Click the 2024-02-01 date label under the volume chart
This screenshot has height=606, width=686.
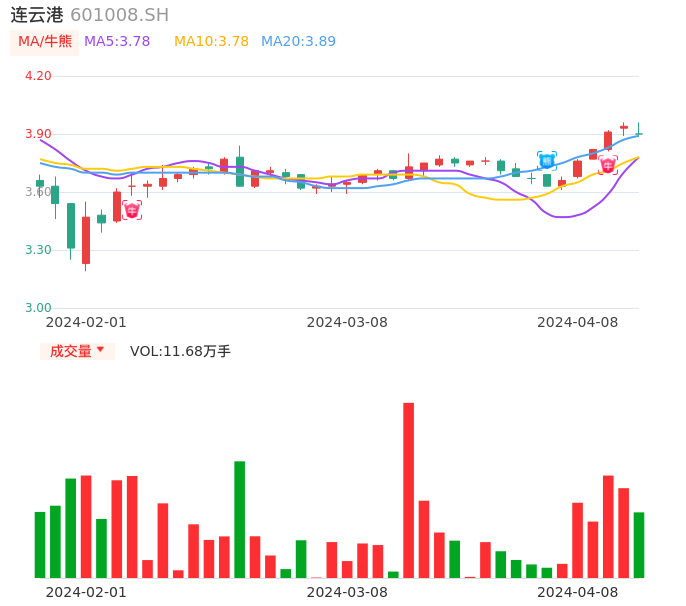pos(86,592)
